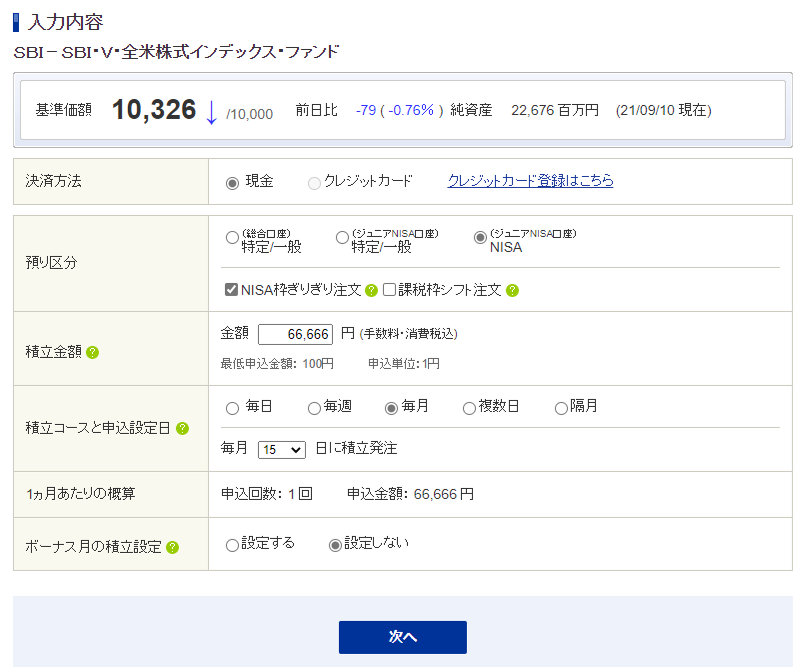Open help icon beside 積立コースと申込設定日
This screenshot has height=667, width=809.
(x=182, y=428)
